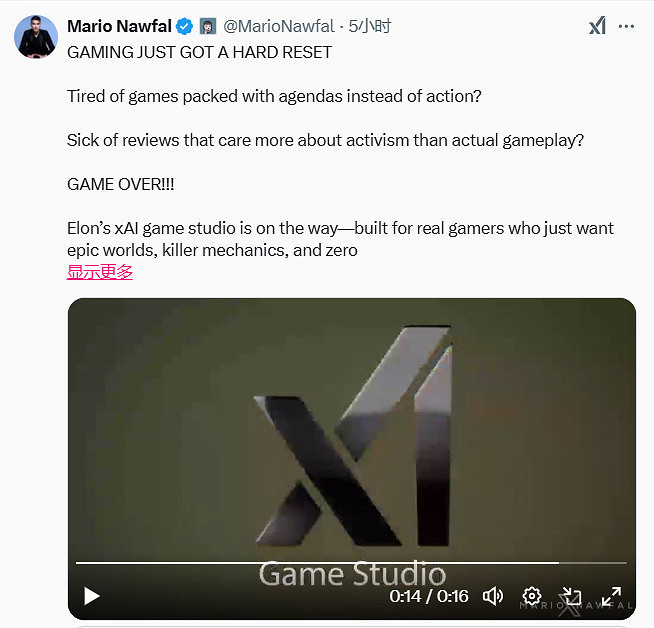This screenshot has height=628, width=654.
Task: Expand post text with 显示更多
Action: click(x=100, y=272)
